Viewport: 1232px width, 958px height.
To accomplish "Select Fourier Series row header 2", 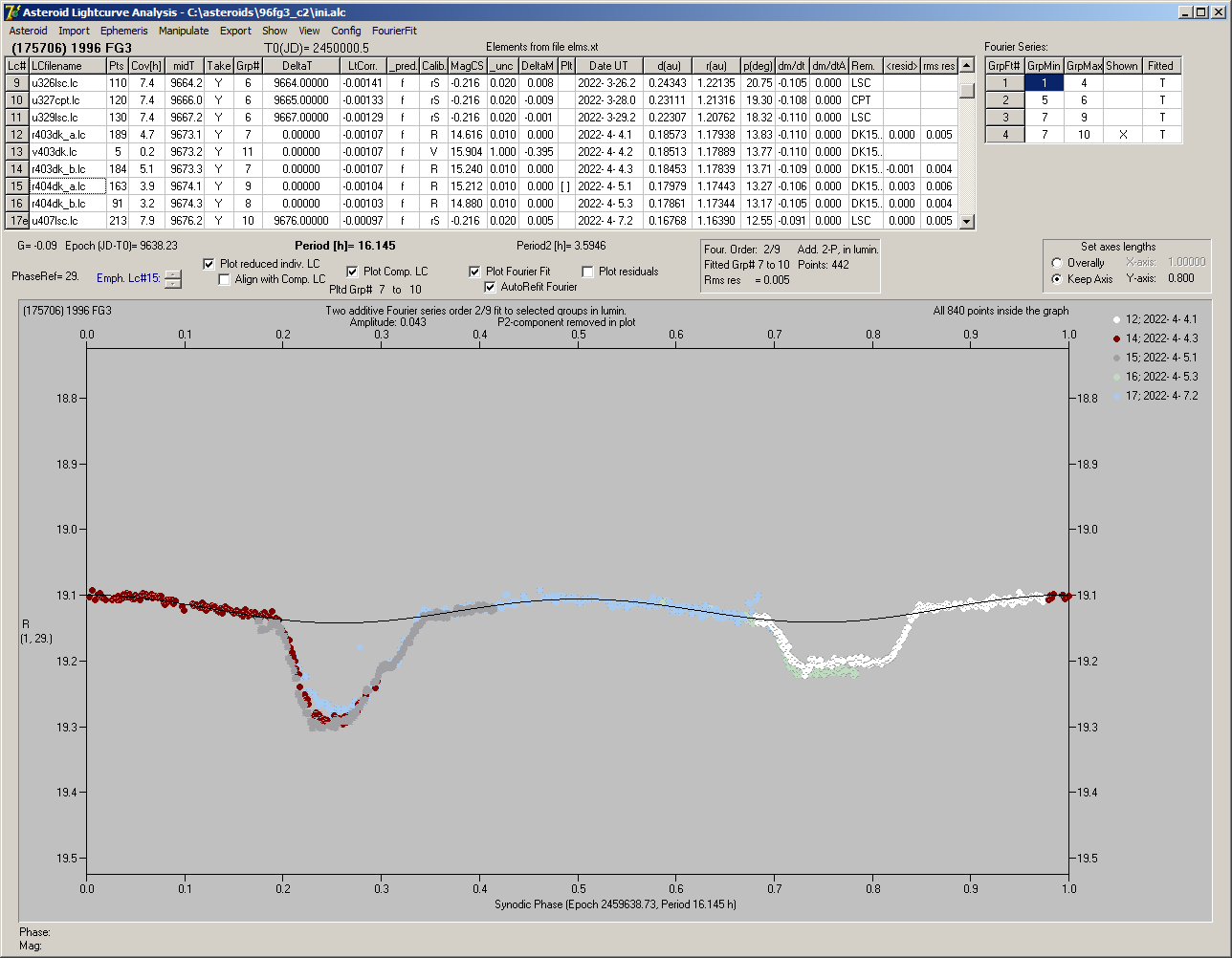I will (1005, 100).
